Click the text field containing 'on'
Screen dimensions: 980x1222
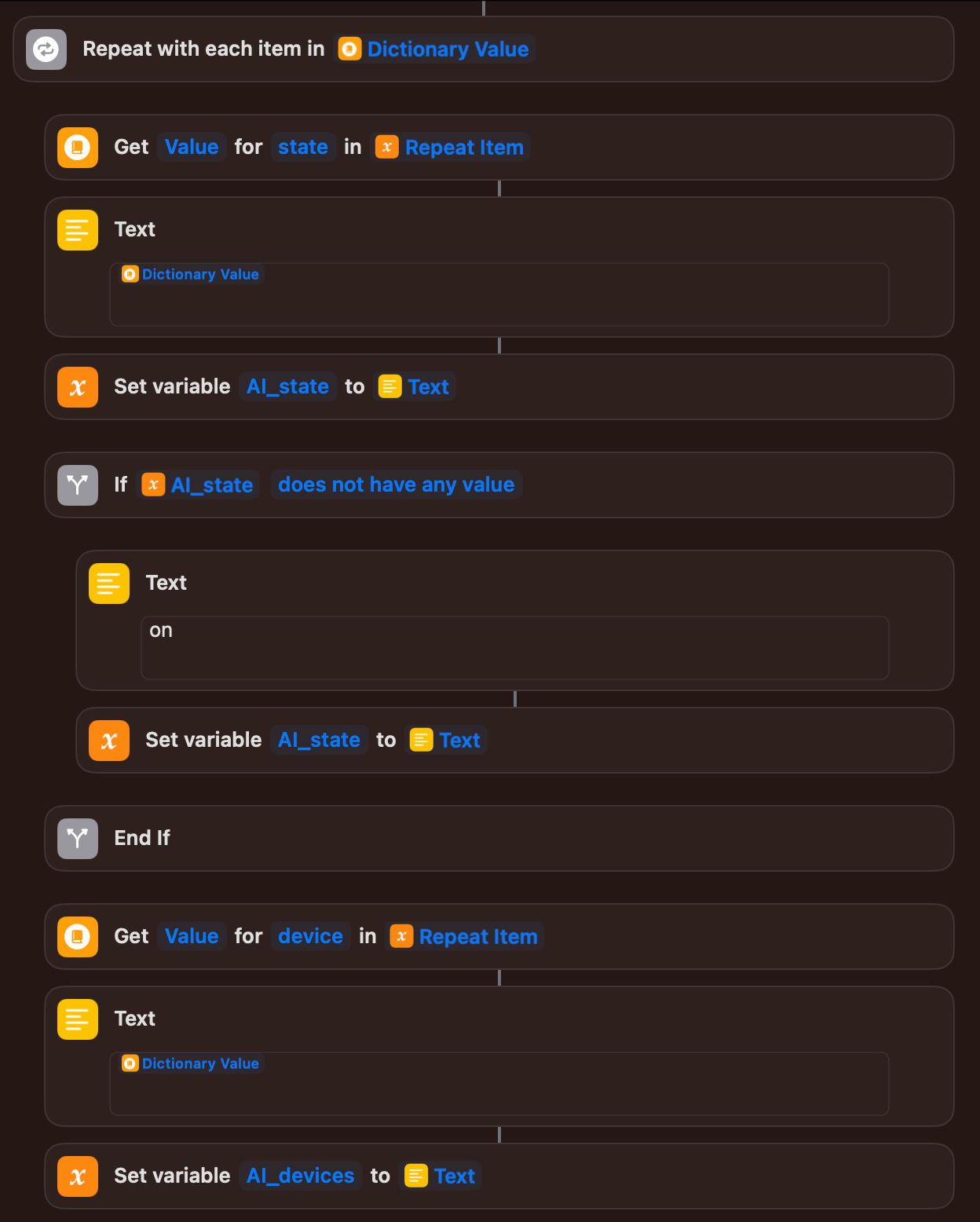click(x=514, y=647)
